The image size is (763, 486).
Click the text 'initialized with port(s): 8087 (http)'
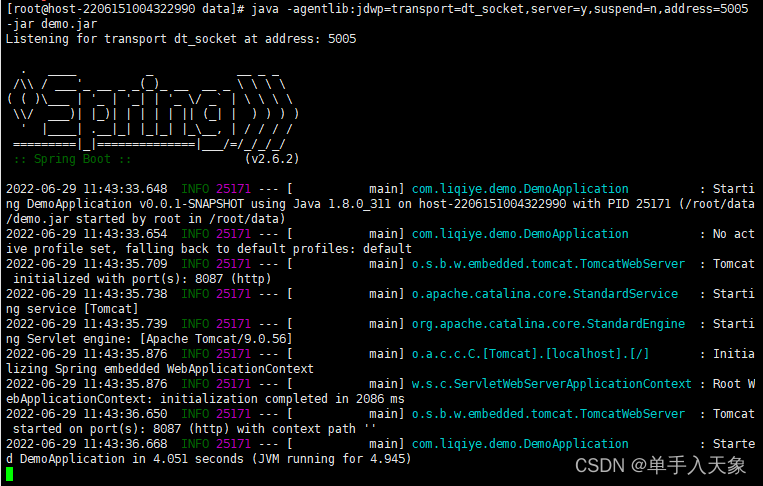pos(142,279)
